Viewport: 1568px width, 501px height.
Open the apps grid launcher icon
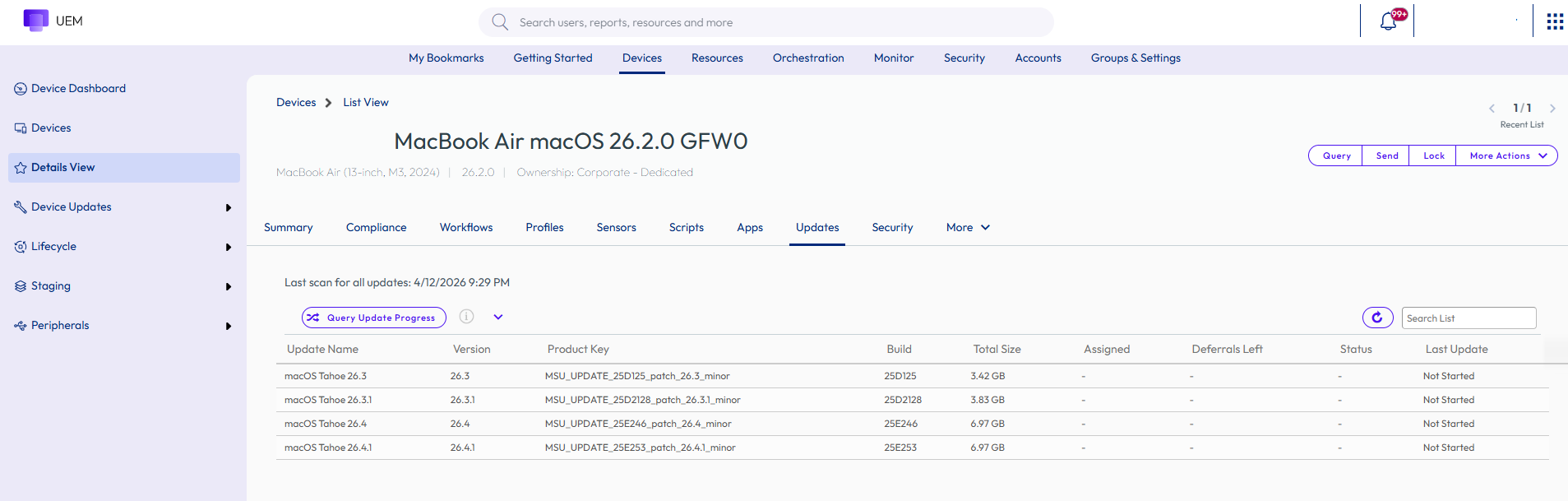point(1555,21)
